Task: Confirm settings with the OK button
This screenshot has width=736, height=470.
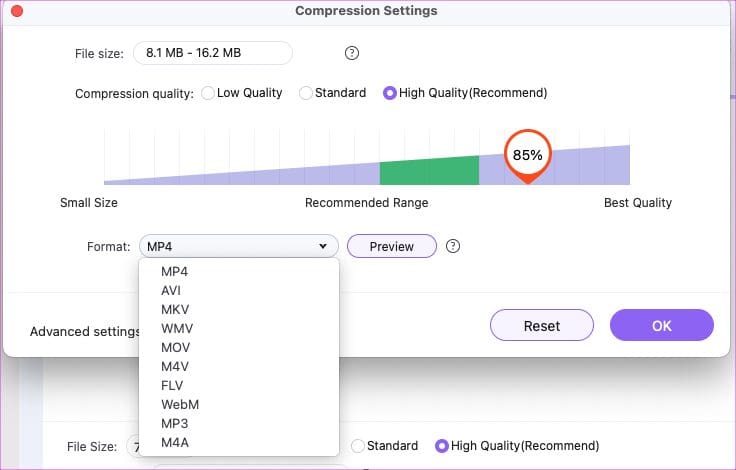Action: pos(662,325)
